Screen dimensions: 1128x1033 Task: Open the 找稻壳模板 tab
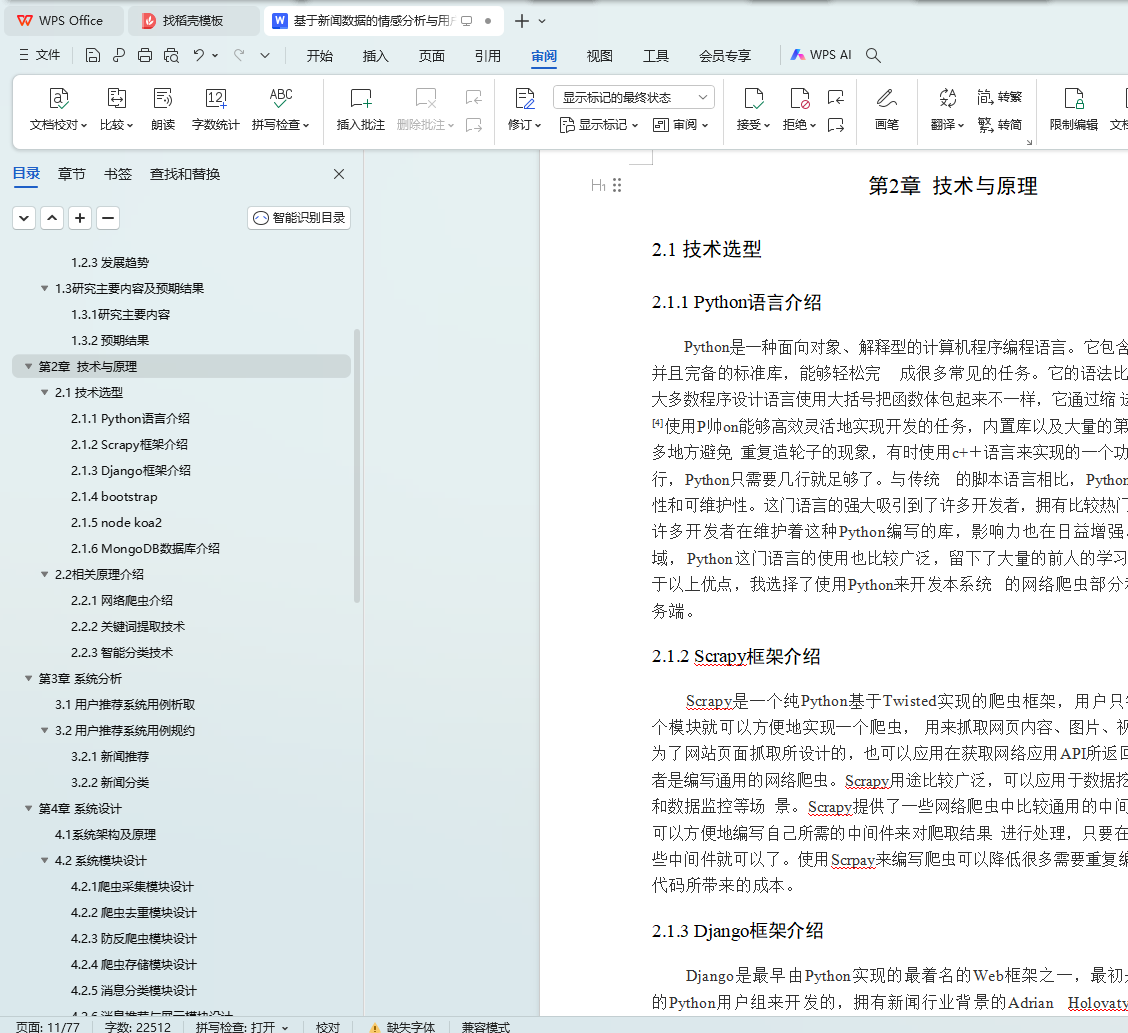click(x=193, y=21)
